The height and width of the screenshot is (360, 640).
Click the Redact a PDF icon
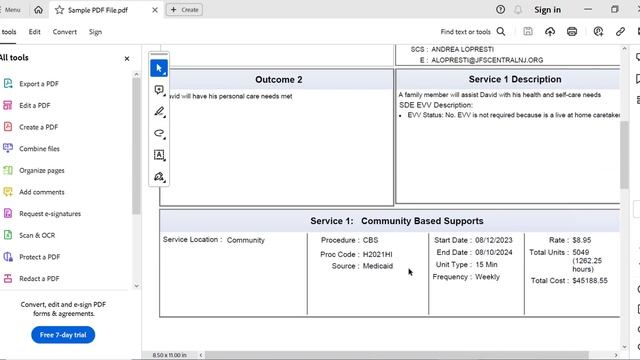[x=8, y=278]
